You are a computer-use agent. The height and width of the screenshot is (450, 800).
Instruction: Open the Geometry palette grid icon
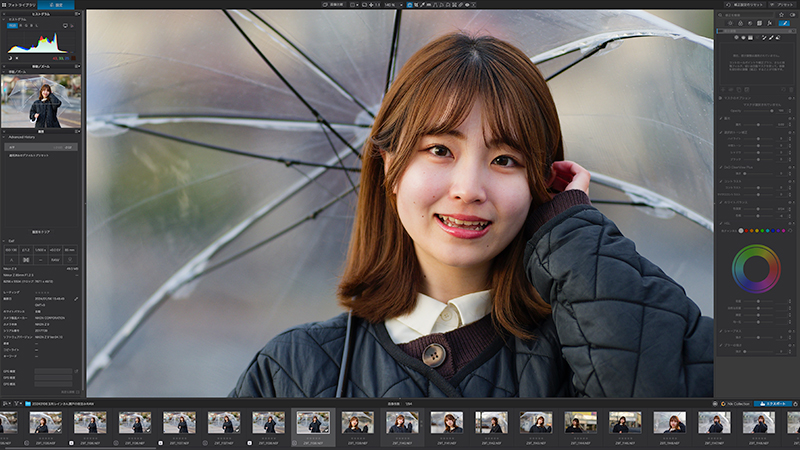[x=759, y=23]
